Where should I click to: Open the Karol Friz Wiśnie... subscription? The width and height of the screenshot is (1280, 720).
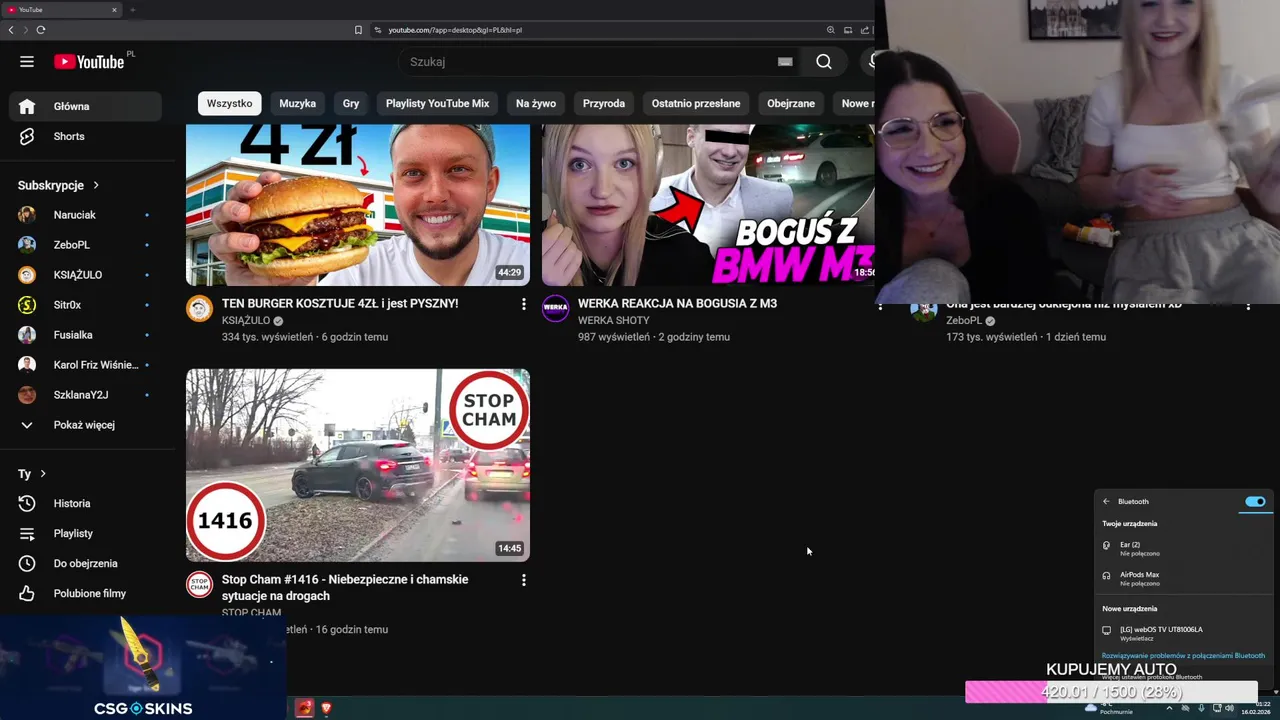85,365
